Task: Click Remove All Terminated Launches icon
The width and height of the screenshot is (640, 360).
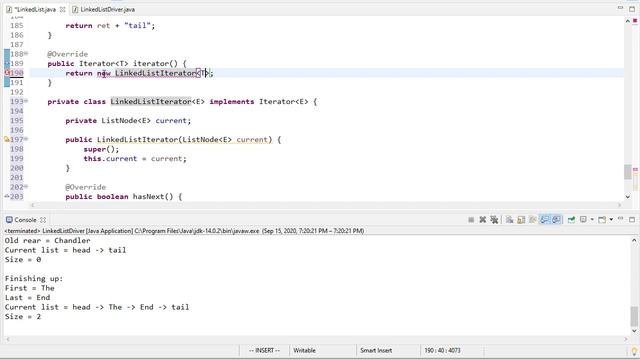Action: (494, 220)
